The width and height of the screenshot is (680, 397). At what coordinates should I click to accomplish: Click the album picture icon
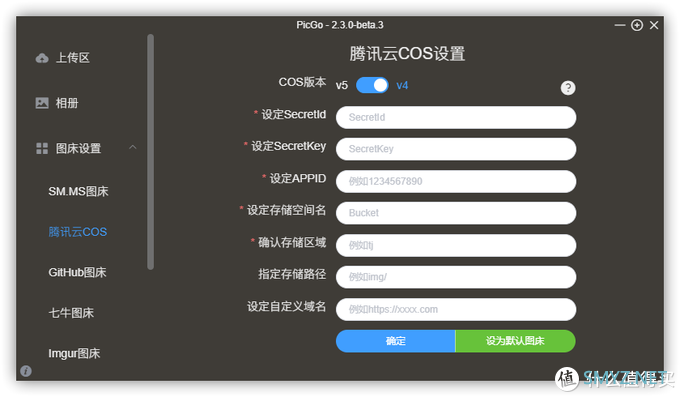click(x=42, y=103)
